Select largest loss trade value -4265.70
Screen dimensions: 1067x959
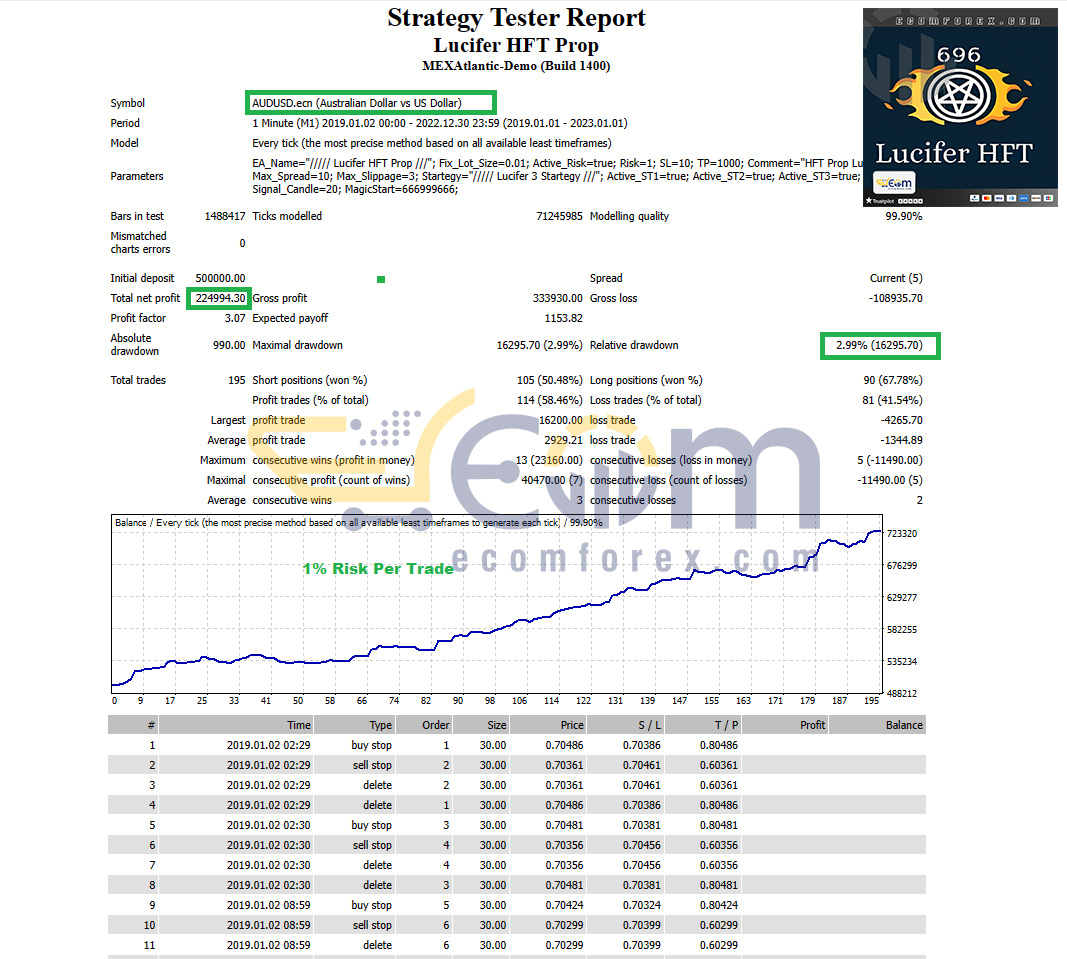coord(902,420)
